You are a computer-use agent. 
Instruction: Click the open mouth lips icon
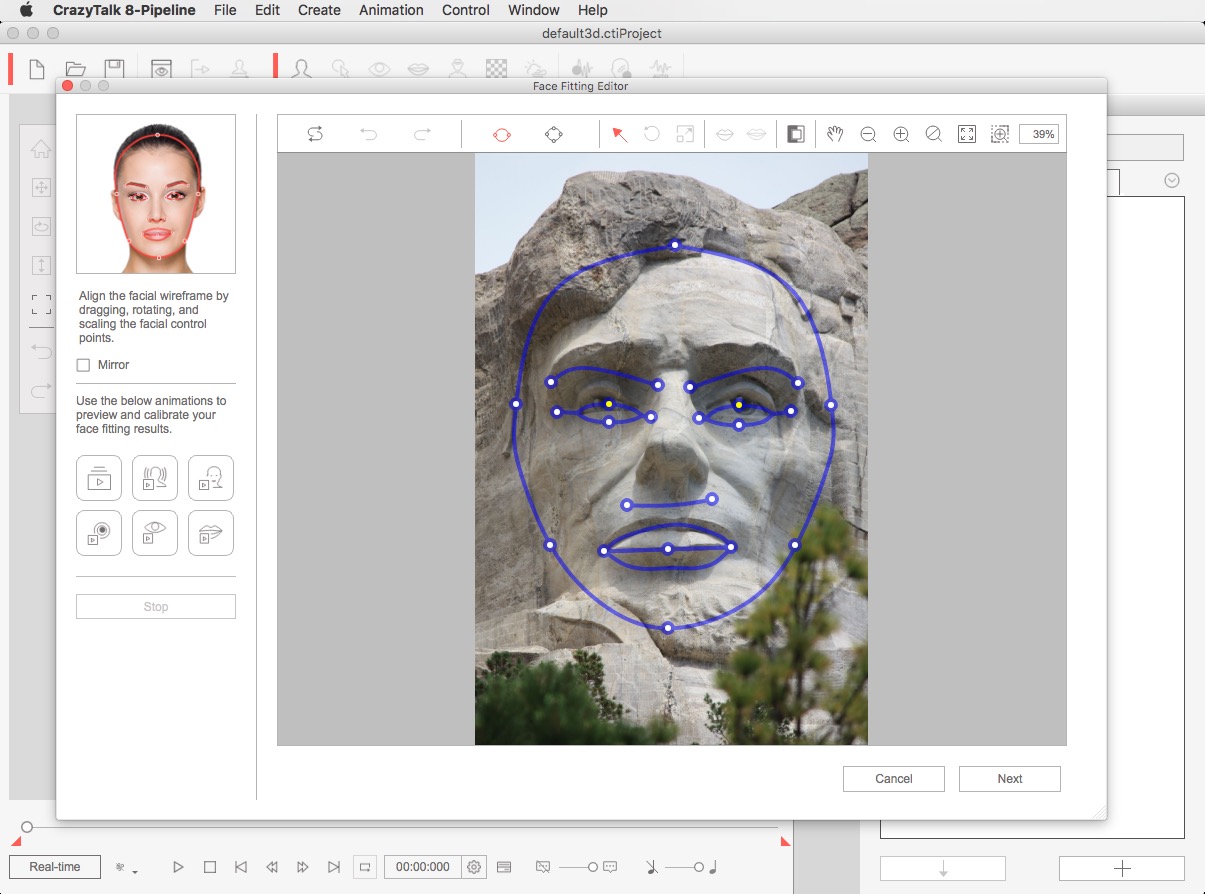pyautogui.click(x=757, y=134)
